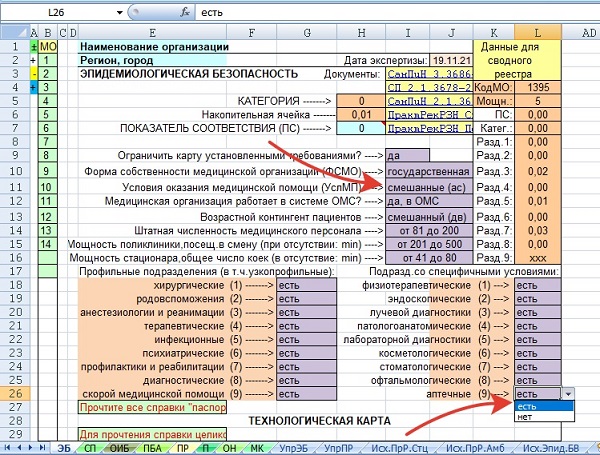Select "есть" cell for инфекционные
This screenshot has width=600, height=455.
coord(307,340)
